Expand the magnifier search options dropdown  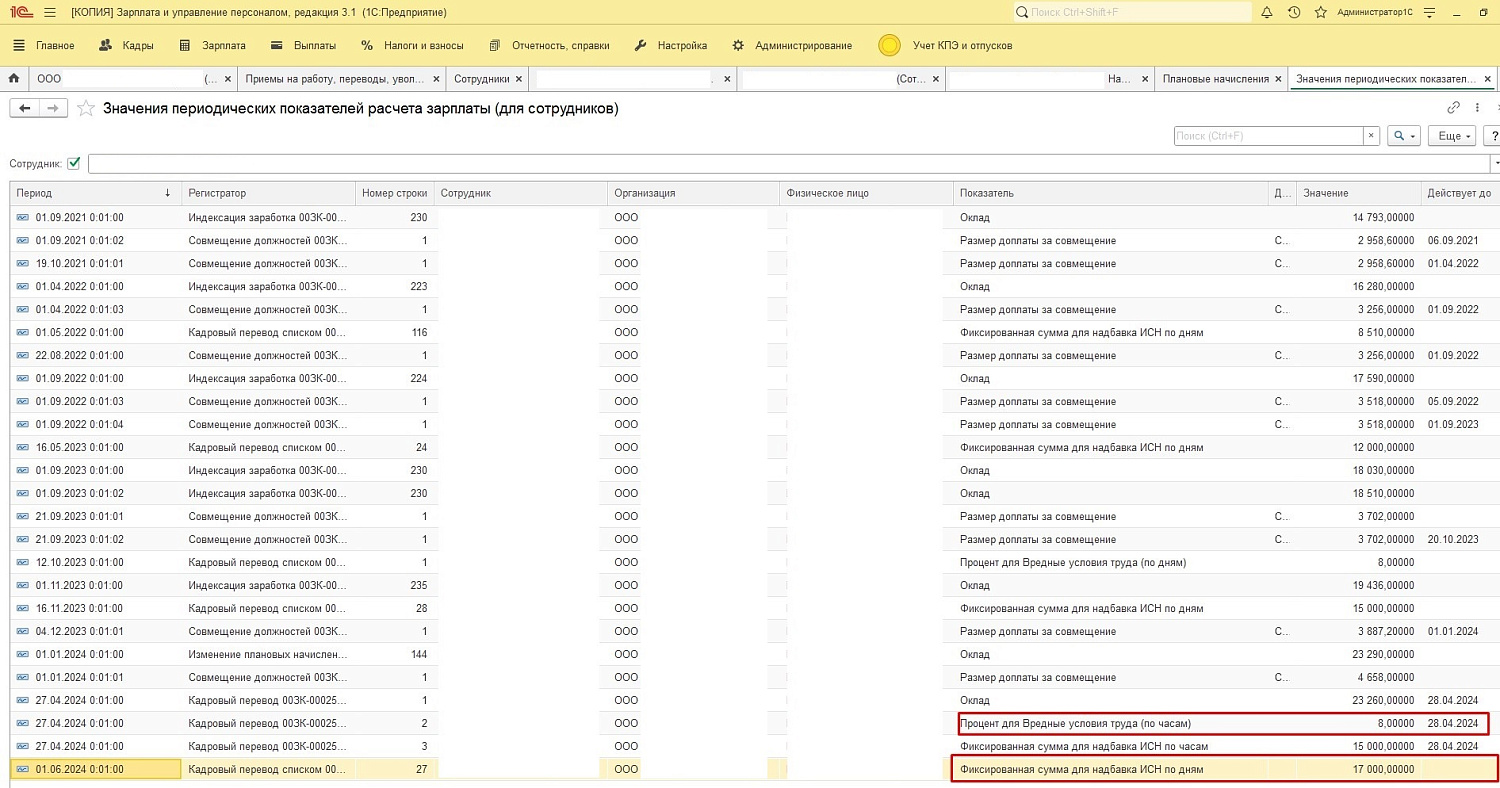coord(1405,136)
